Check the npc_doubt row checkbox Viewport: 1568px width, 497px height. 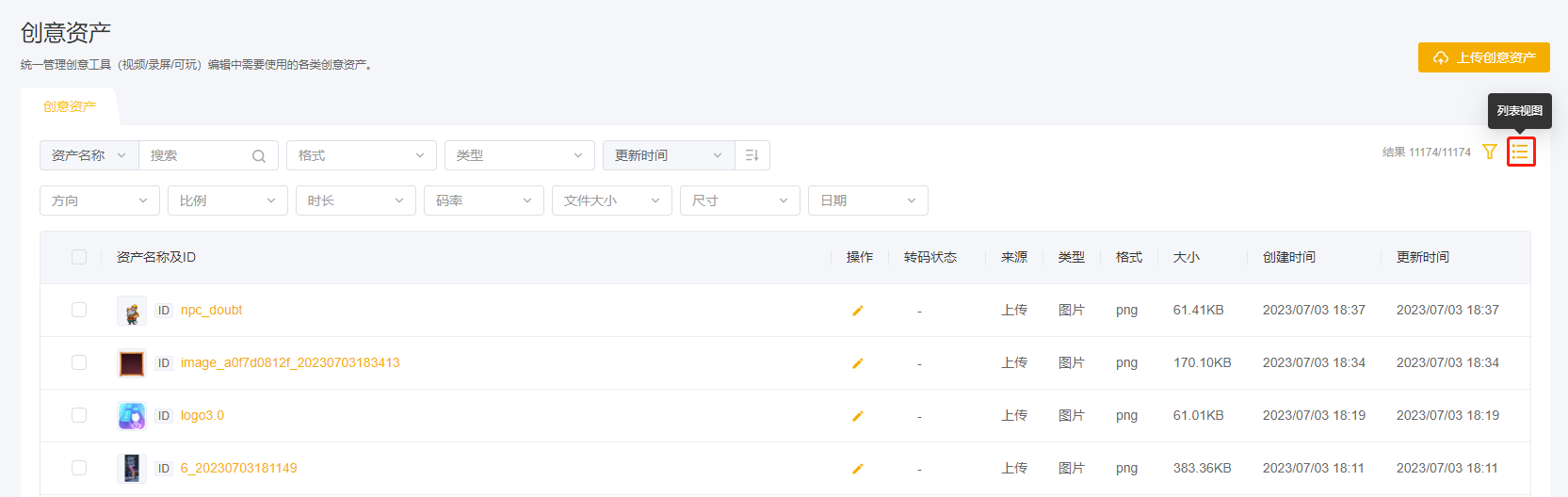[x=79, y=310]
